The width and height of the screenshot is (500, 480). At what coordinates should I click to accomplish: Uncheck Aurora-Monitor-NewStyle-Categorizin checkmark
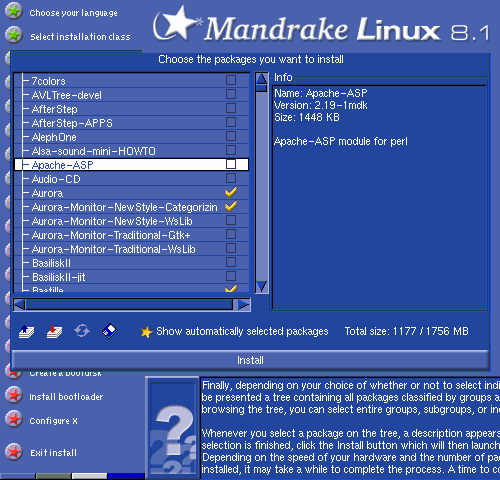[231, 206]
